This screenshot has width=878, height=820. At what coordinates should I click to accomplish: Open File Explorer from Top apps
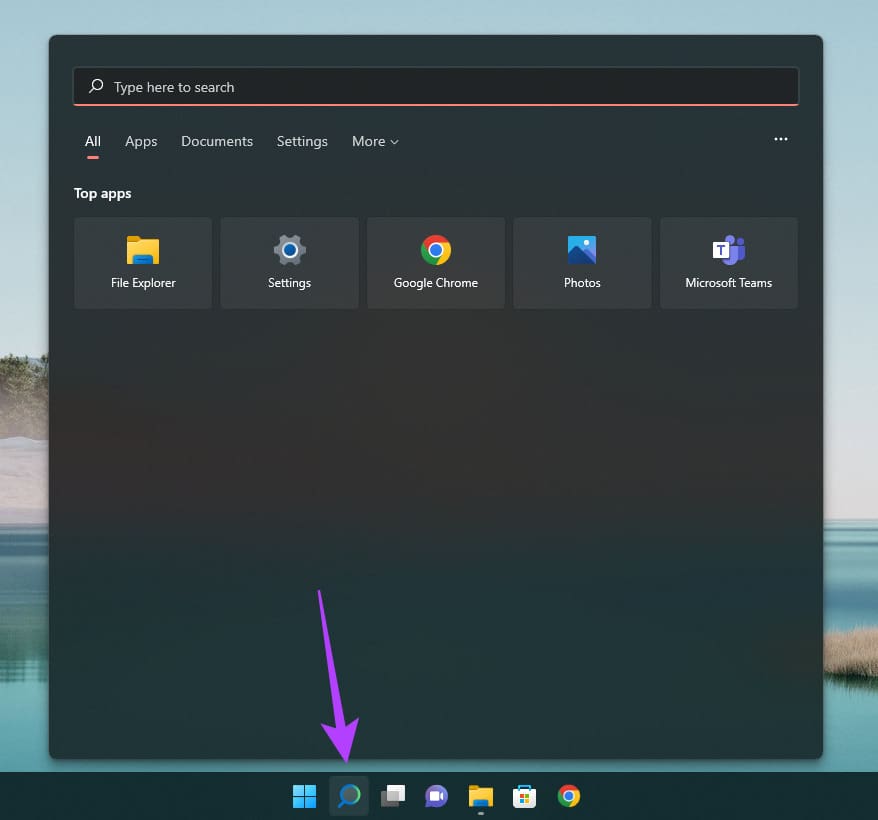pos(142,263)
